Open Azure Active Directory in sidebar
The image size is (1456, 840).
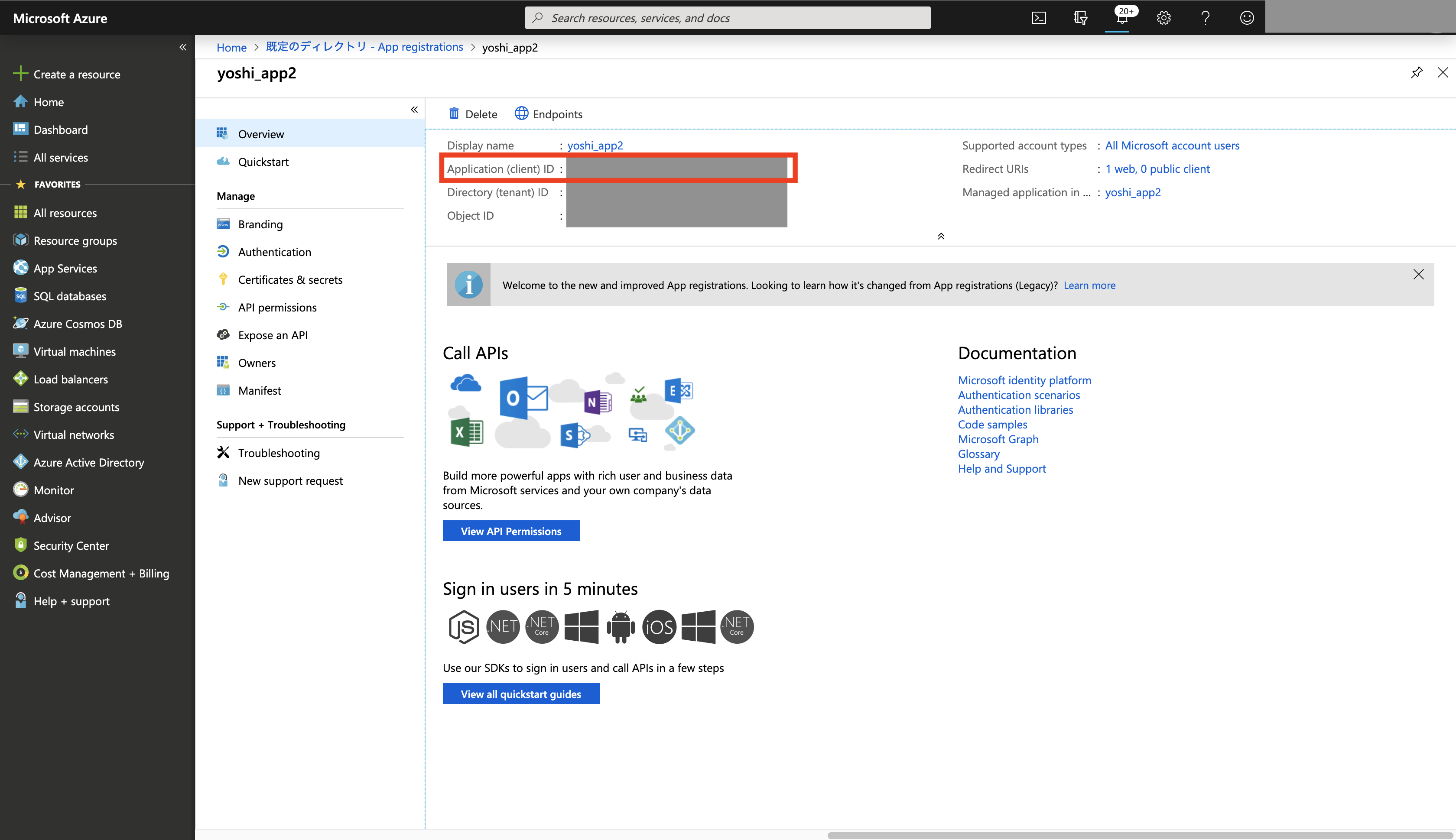79,462
